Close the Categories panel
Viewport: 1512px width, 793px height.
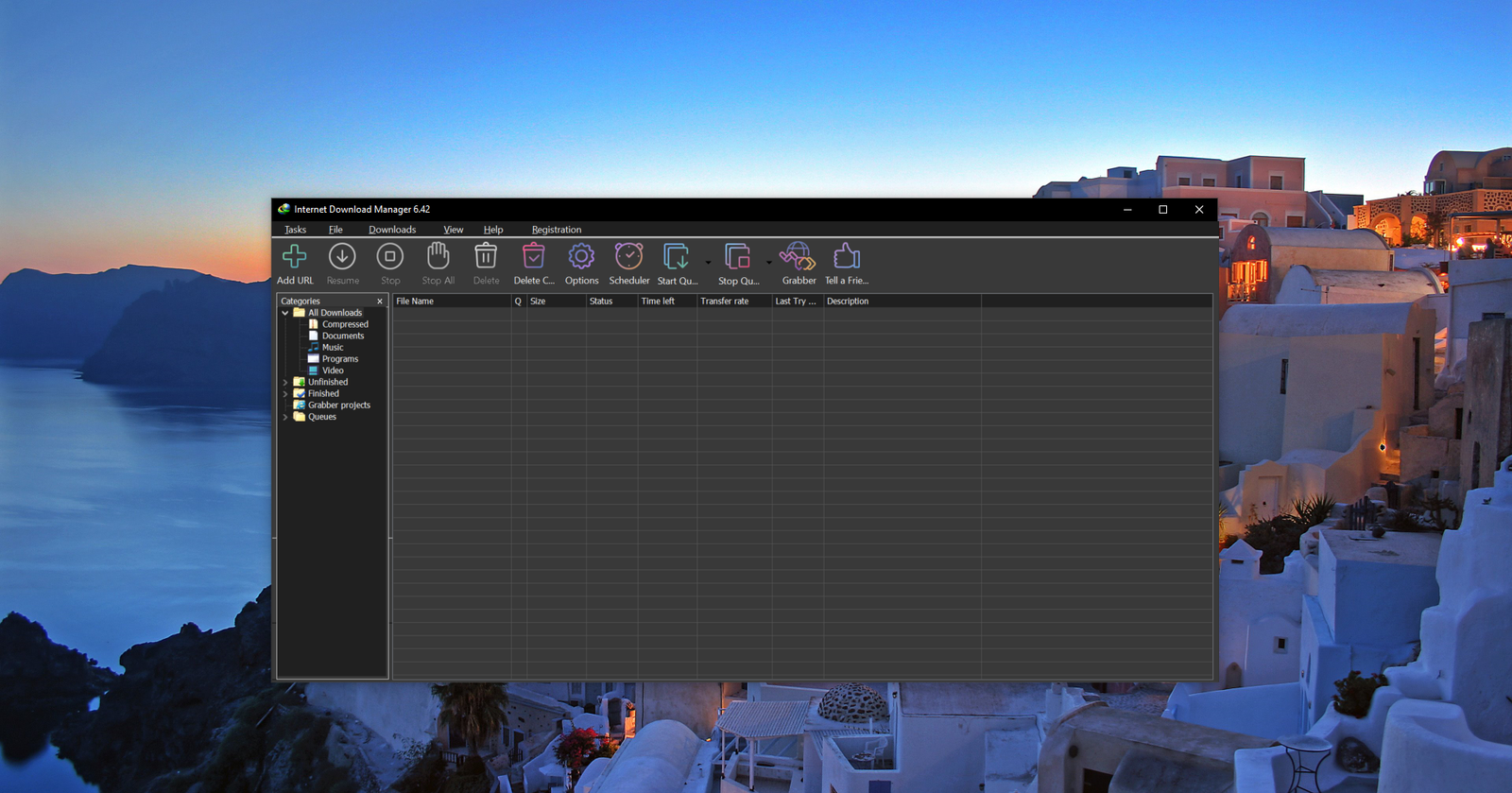coord(380,302)
